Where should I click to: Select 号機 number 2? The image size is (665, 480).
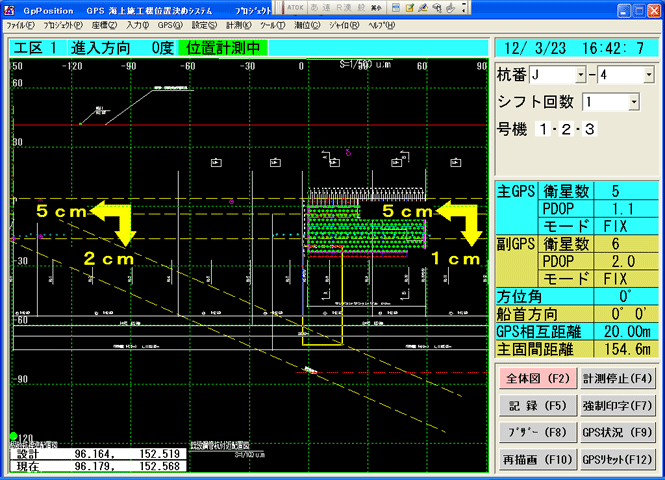pyautogui.click(x=566, y=129)
